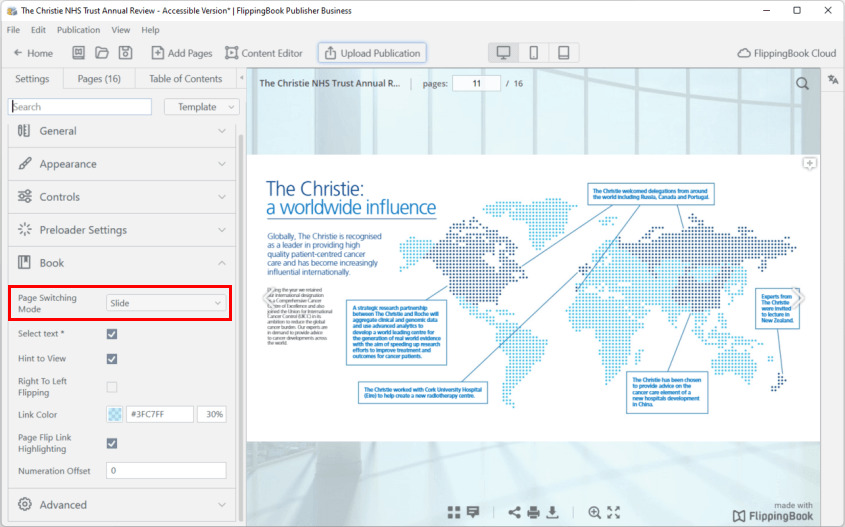Click the page number input field

point(476,84)
